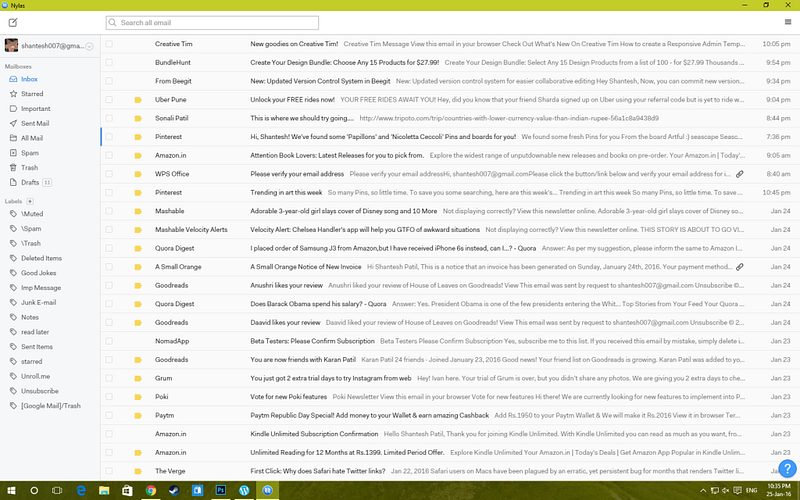Open the account switcher dropdown arrow
This screenshot has width=800, height=500.
(89, 46)
